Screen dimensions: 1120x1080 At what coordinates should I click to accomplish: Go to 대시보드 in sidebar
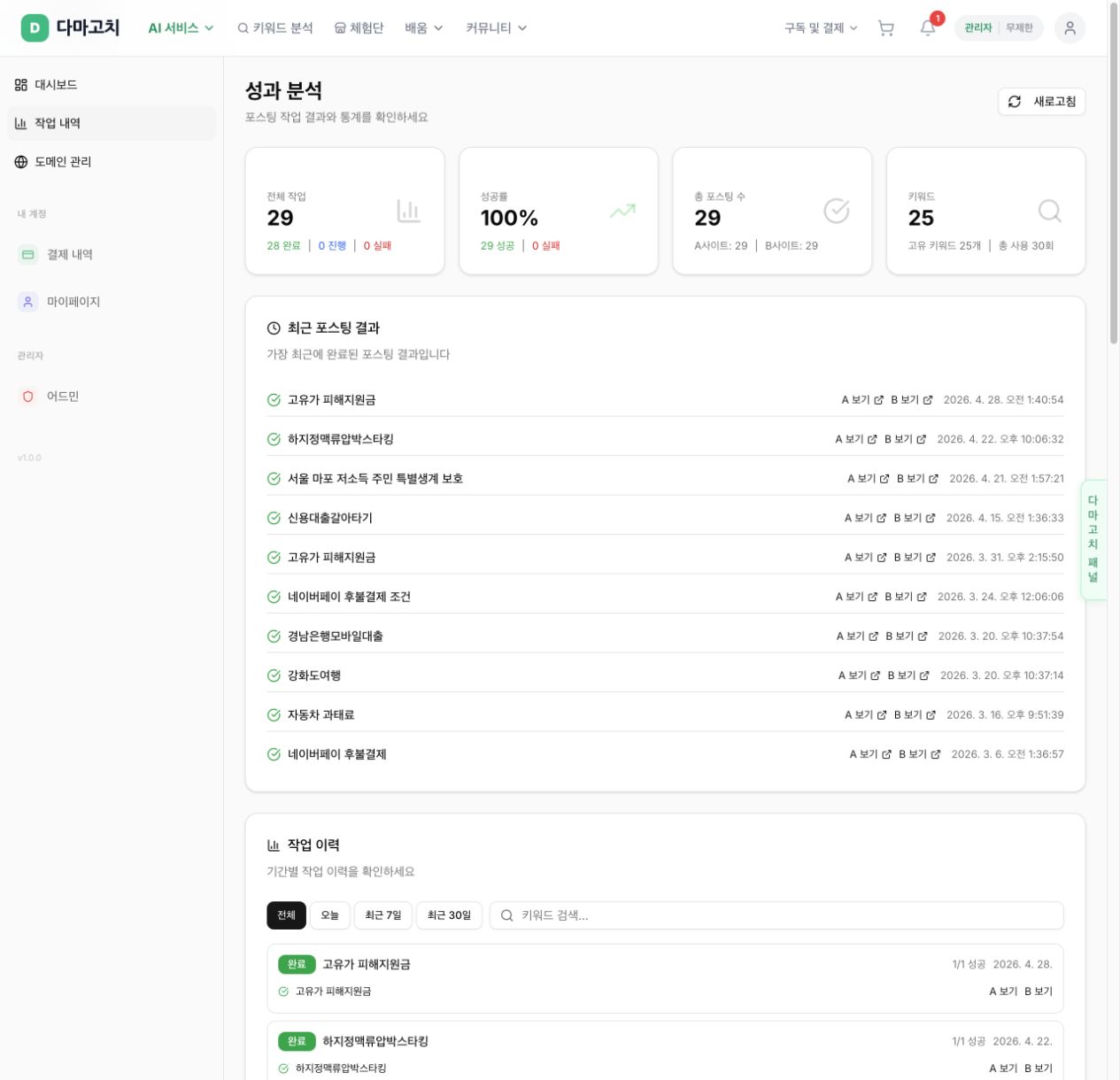pos(112,85)
